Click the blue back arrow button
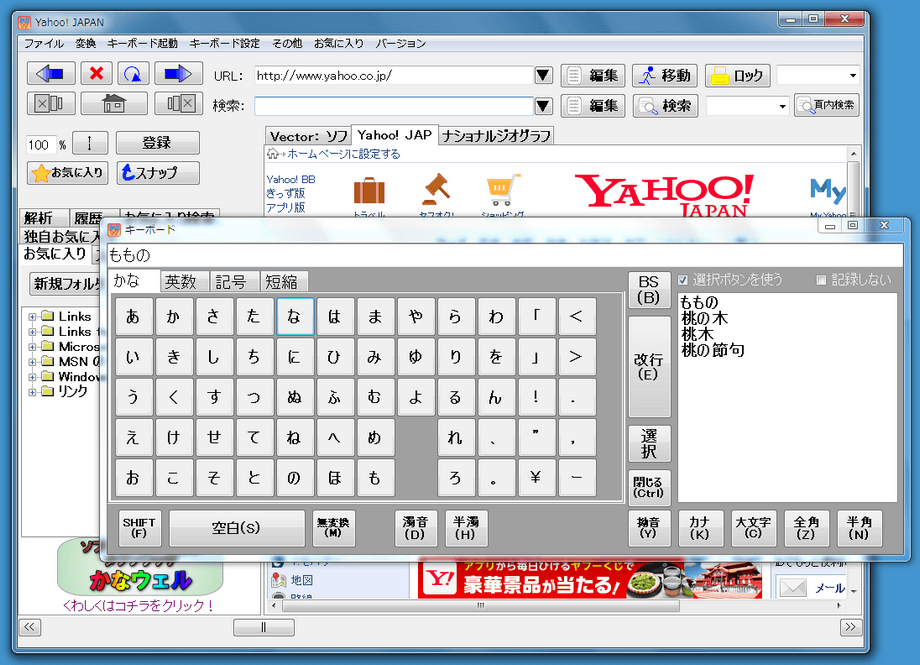This screenshot has width=920, height=665. 50,74
